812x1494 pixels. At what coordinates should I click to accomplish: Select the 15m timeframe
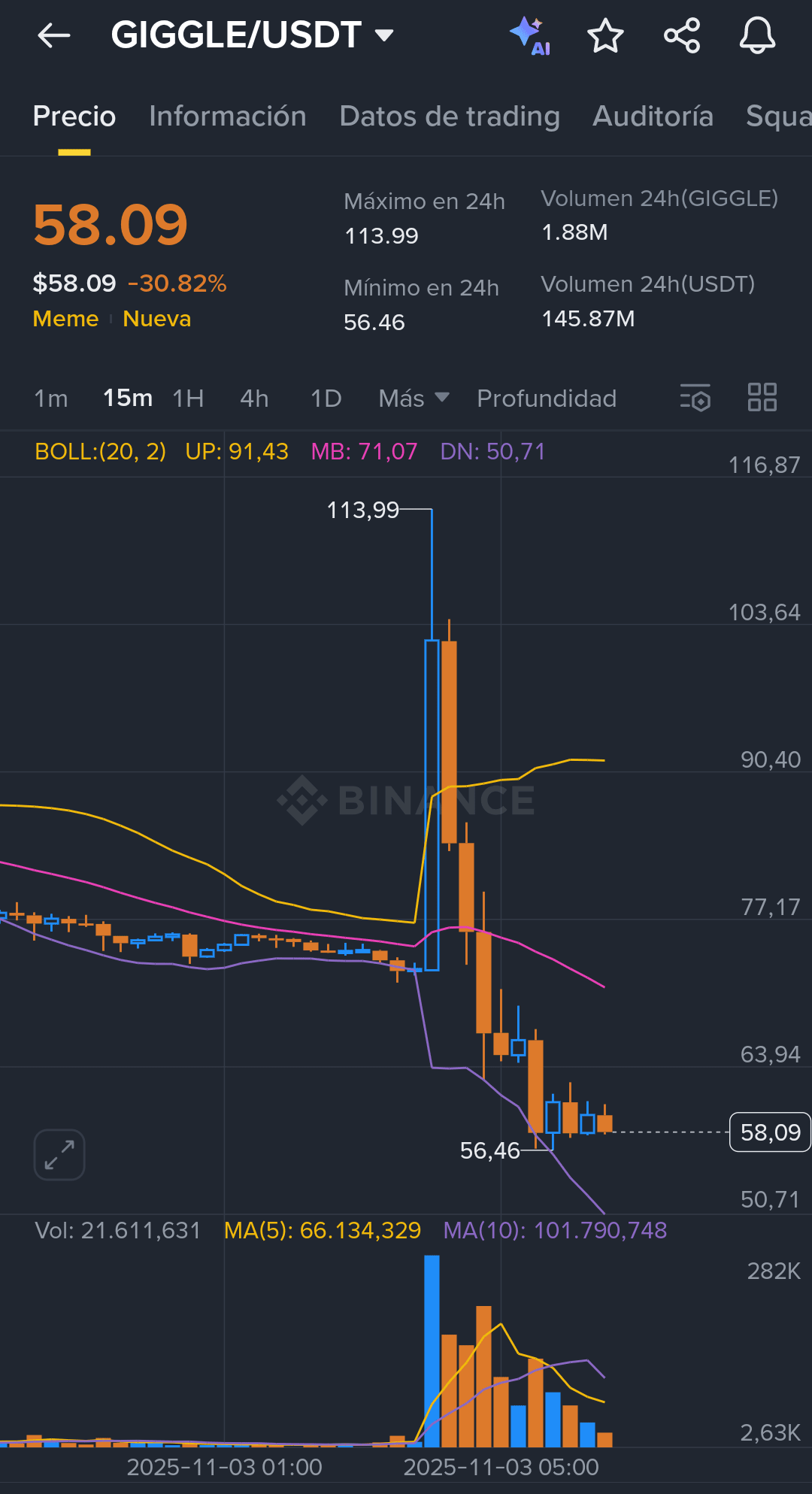pos(128,398)
